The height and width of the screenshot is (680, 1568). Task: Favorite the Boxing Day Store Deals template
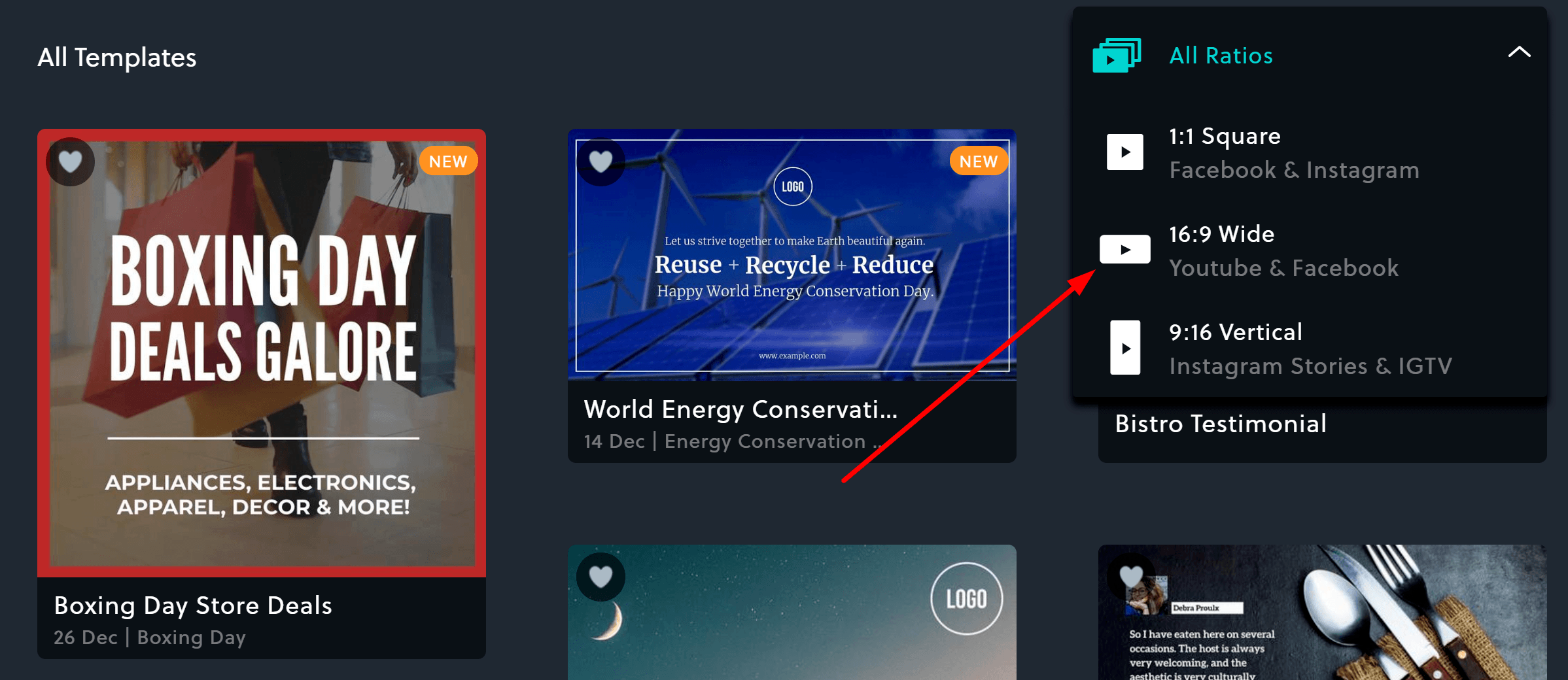pos(70,161)
